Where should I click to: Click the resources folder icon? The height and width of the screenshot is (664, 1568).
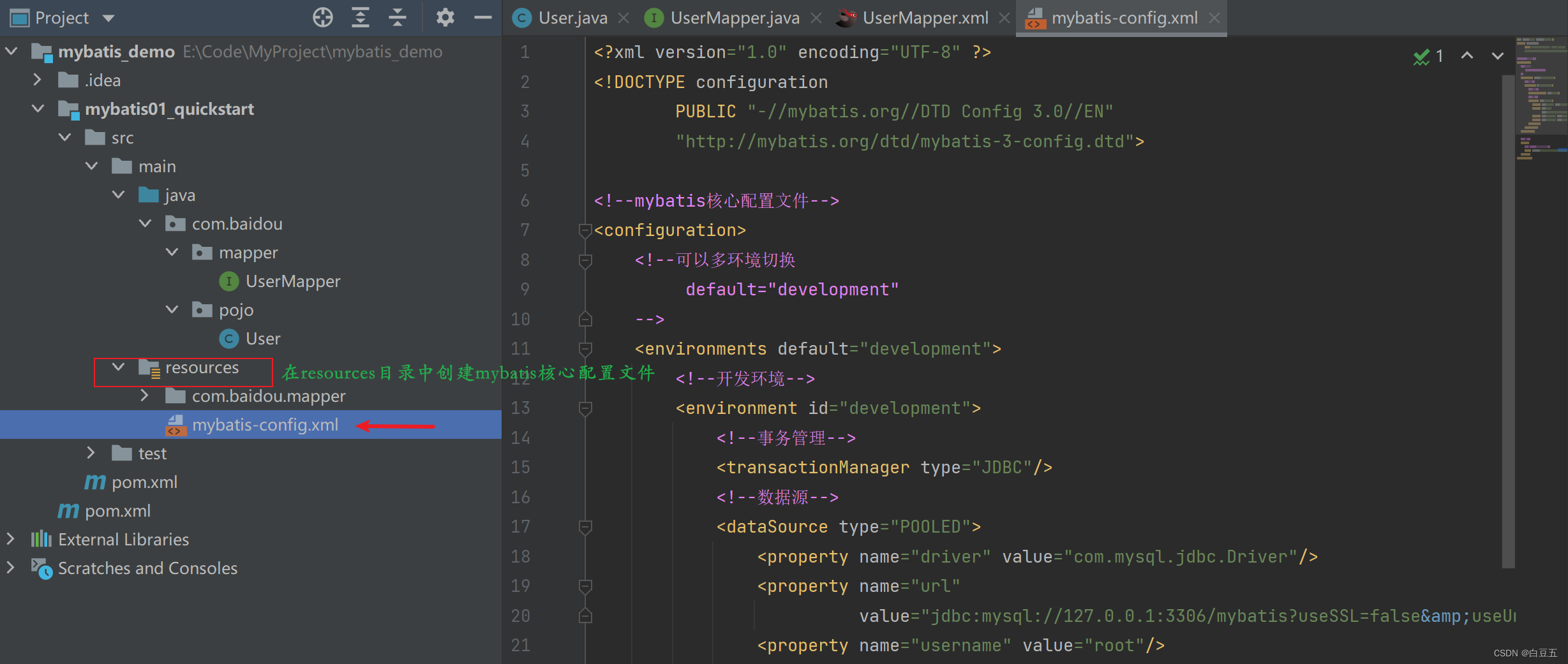149,368
